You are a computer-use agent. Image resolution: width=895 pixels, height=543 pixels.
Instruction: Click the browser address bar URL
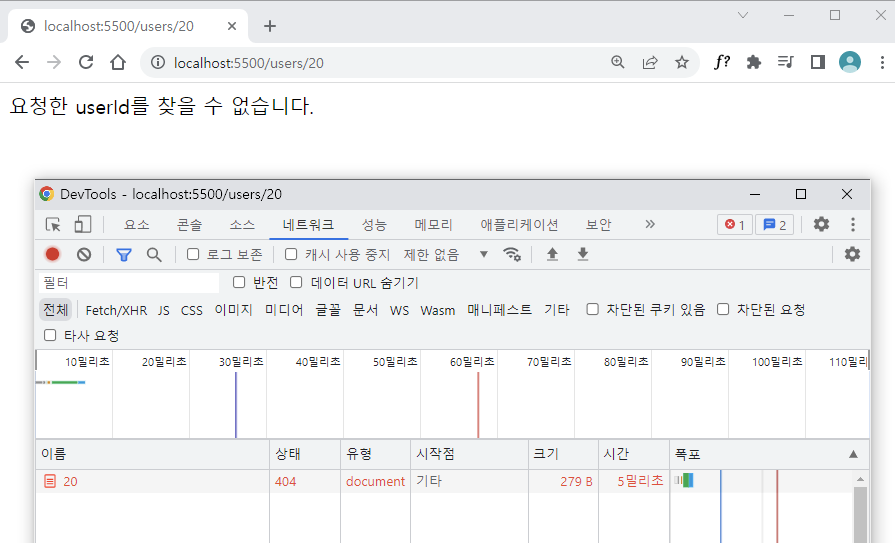249,63
